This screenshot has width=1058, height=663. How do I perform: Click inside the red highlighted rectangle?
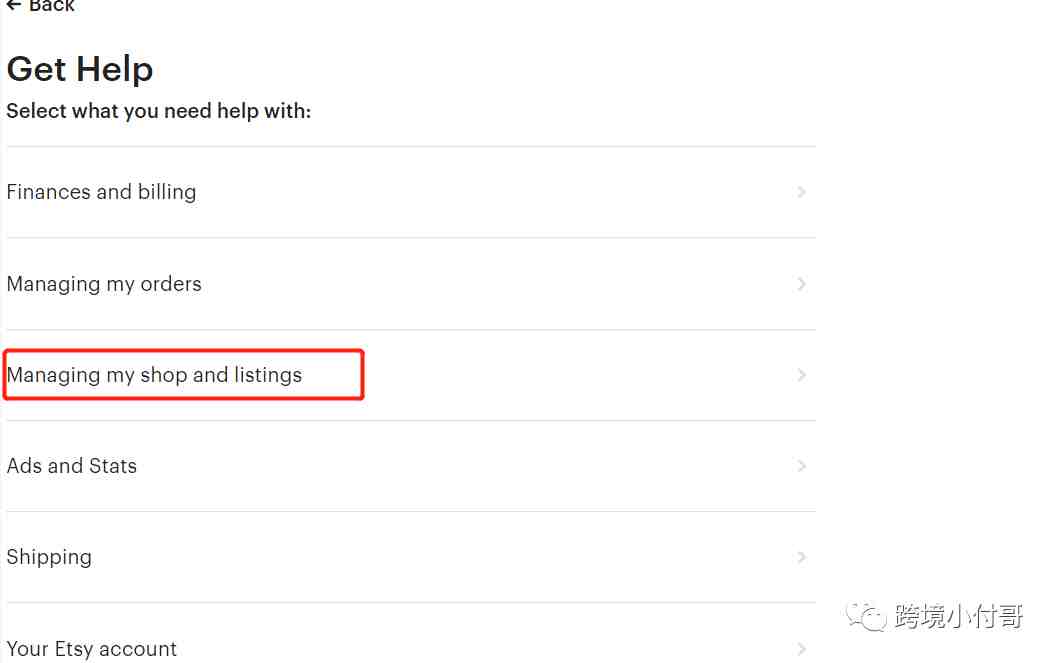point(184,375)
